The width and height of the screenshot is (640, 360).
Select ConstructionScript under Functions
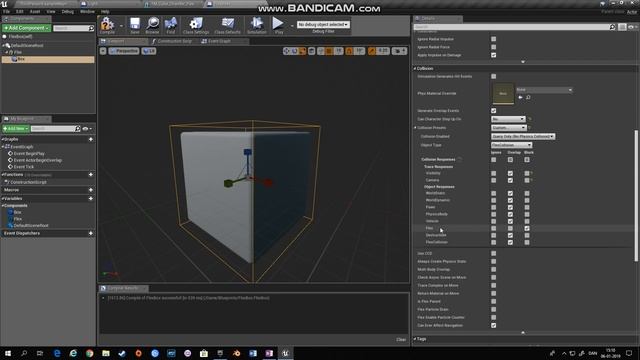pos(28,182)
